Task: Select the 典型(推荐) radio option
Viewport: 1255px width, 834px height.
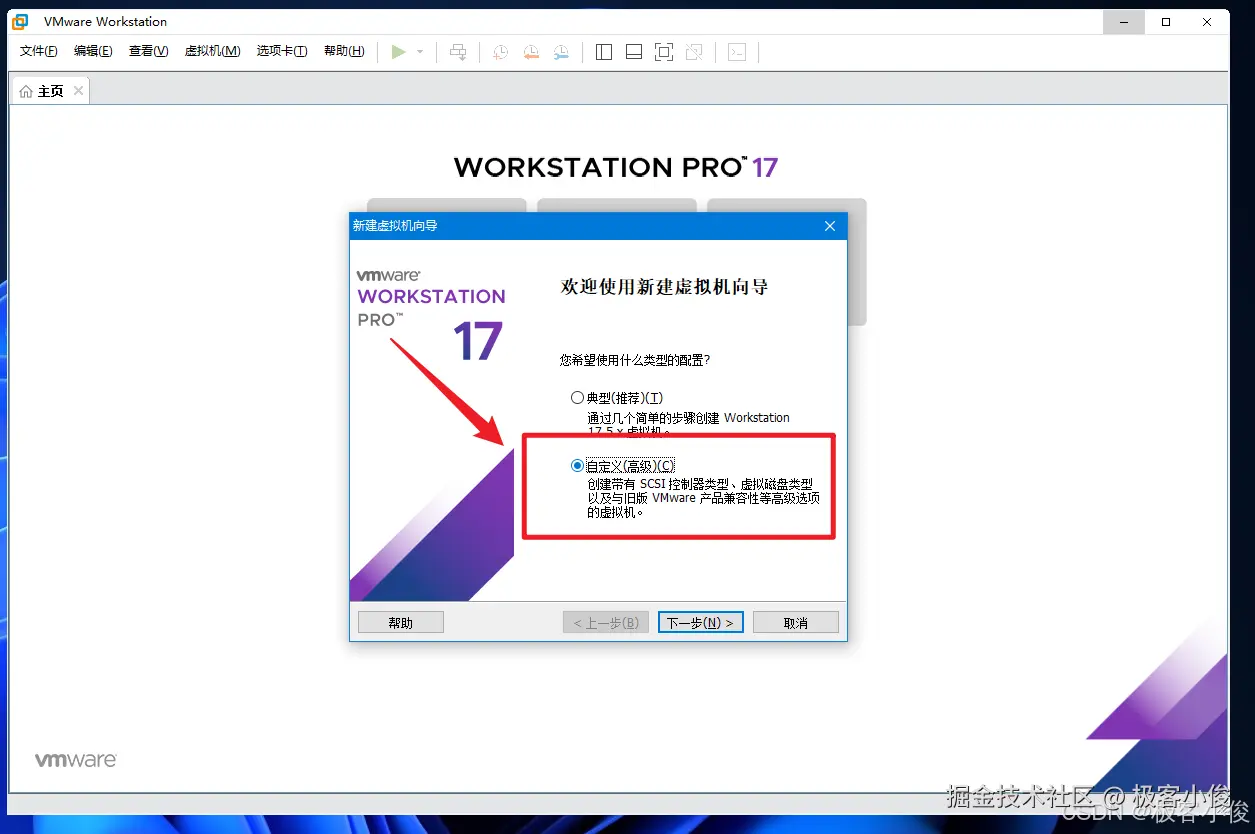Action: (577, 398)
